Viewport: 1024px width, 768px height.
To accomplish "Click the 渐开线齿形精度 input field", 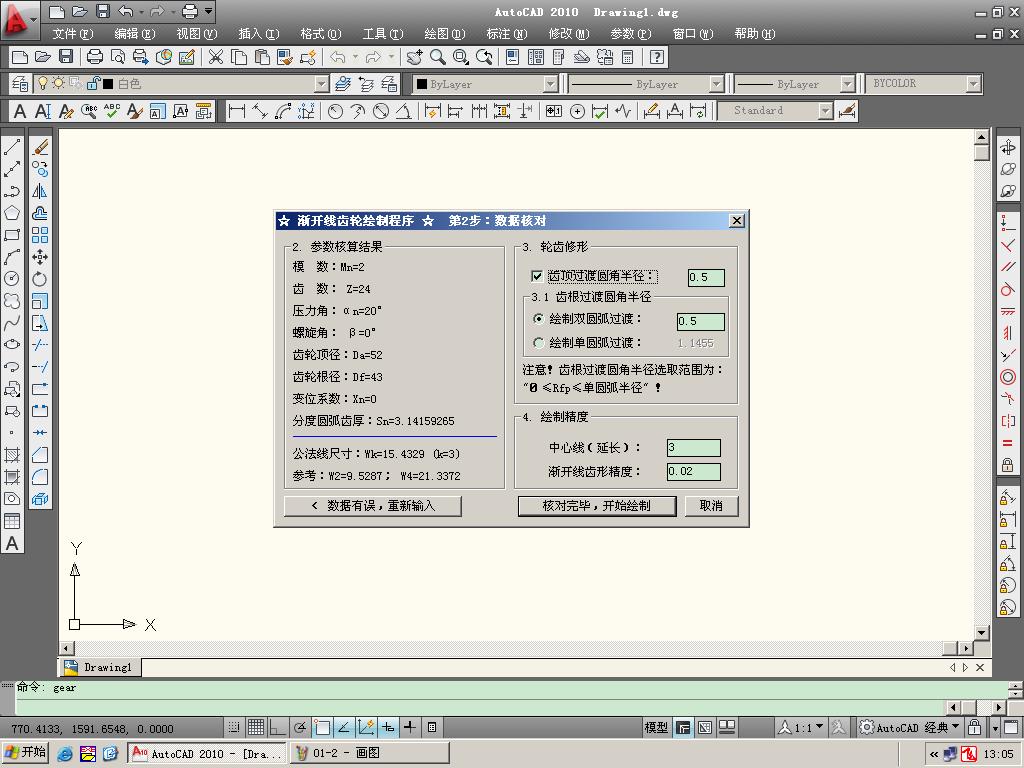I will click(x=694, y=472).
